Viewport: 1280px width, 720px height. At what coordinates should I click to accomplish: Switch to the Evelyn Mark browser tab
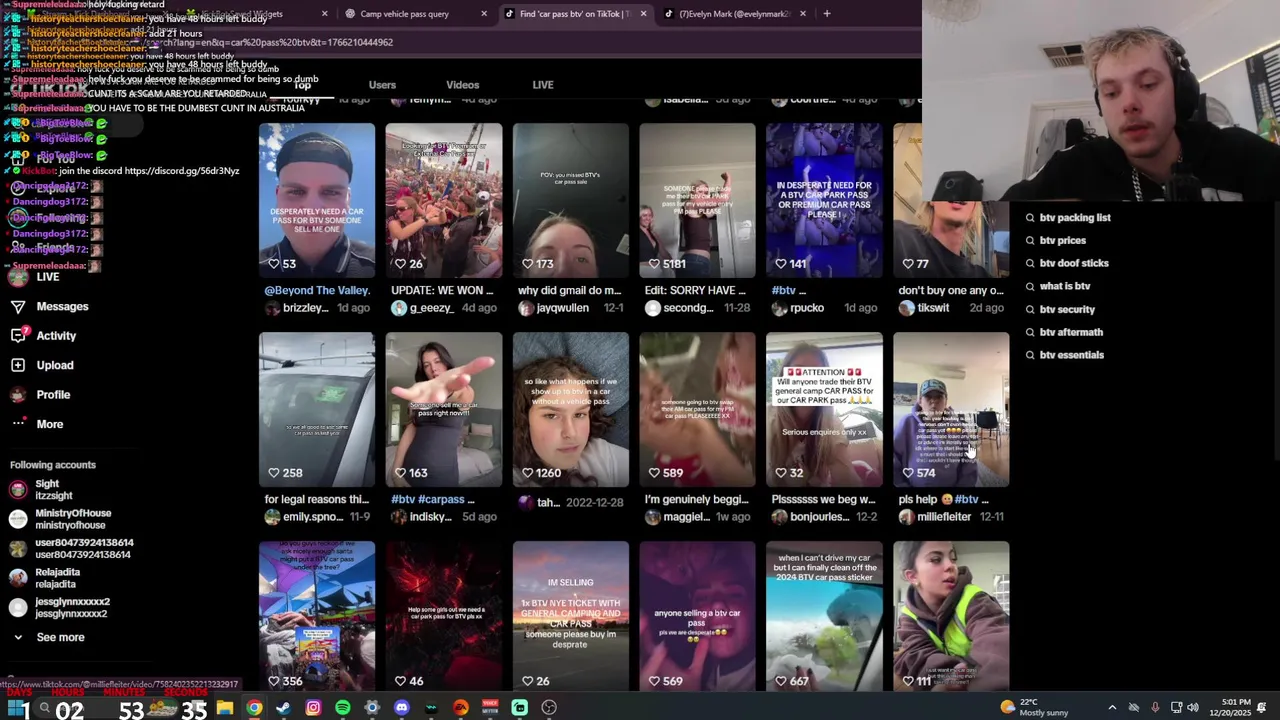pyautogui.click(x=735, y=14)
